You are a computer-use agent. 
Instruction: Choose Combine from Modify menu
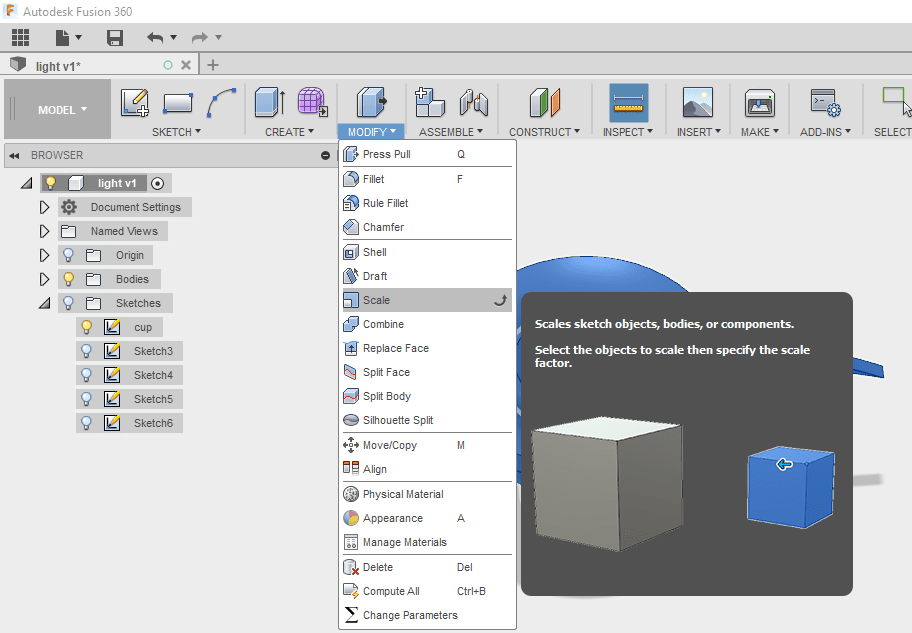[427, 324]
